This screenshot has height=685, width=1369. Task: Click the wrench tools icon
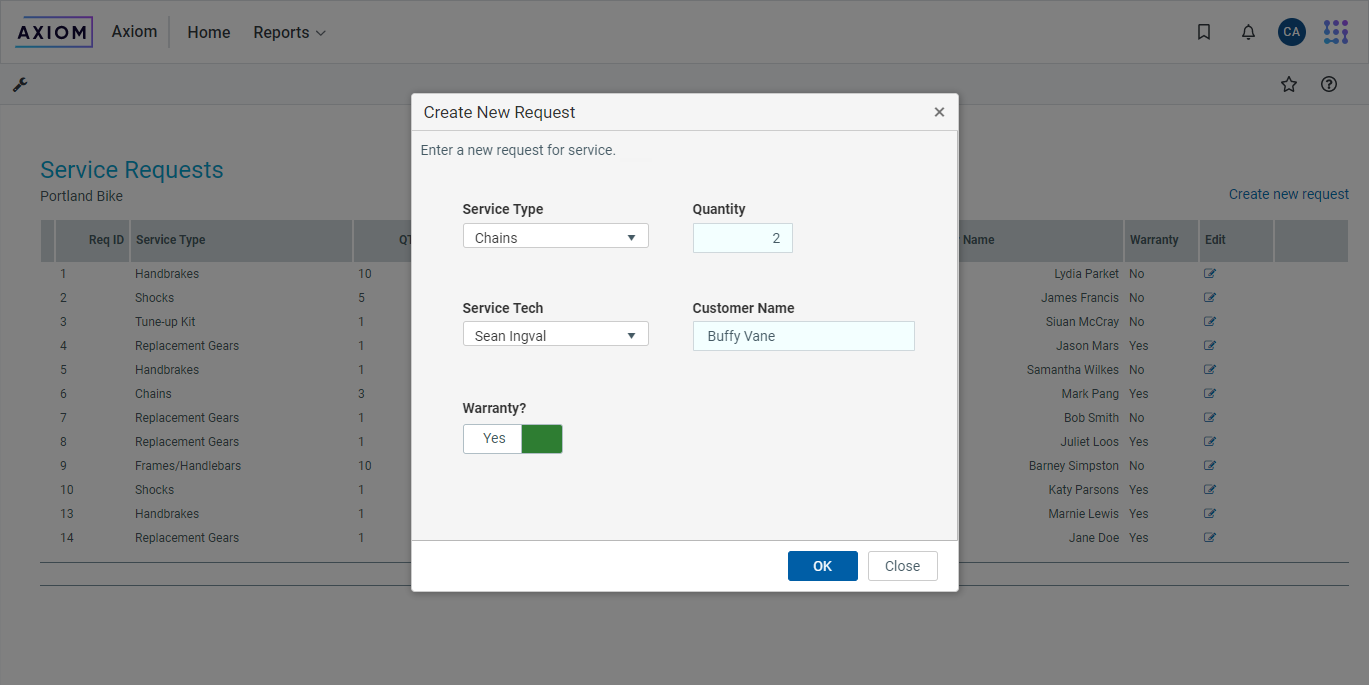pos(20,85)
